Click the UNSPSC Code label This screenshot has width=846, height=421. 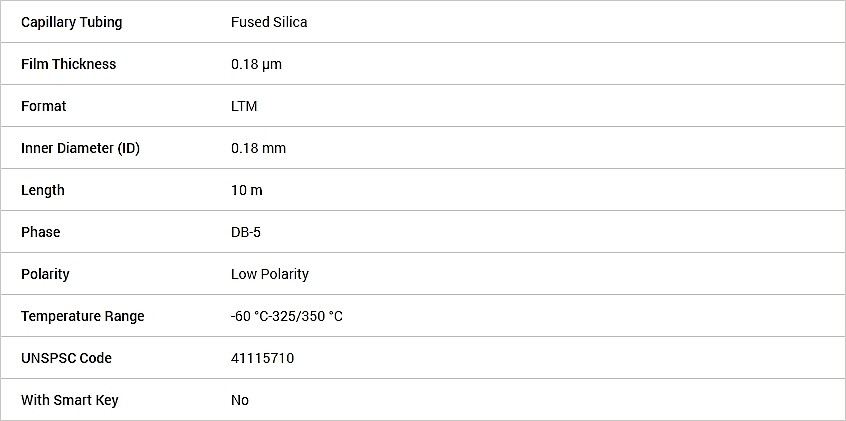[66, 358]
